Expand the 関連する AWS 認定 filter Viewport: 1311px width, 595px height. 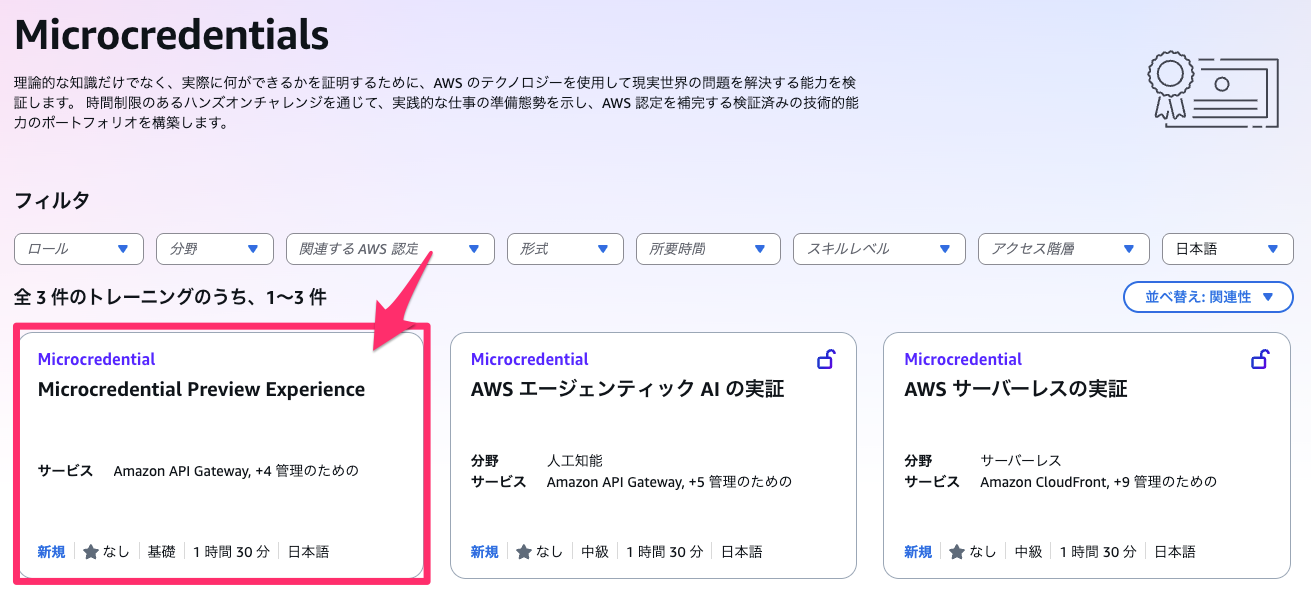(390, 249)
